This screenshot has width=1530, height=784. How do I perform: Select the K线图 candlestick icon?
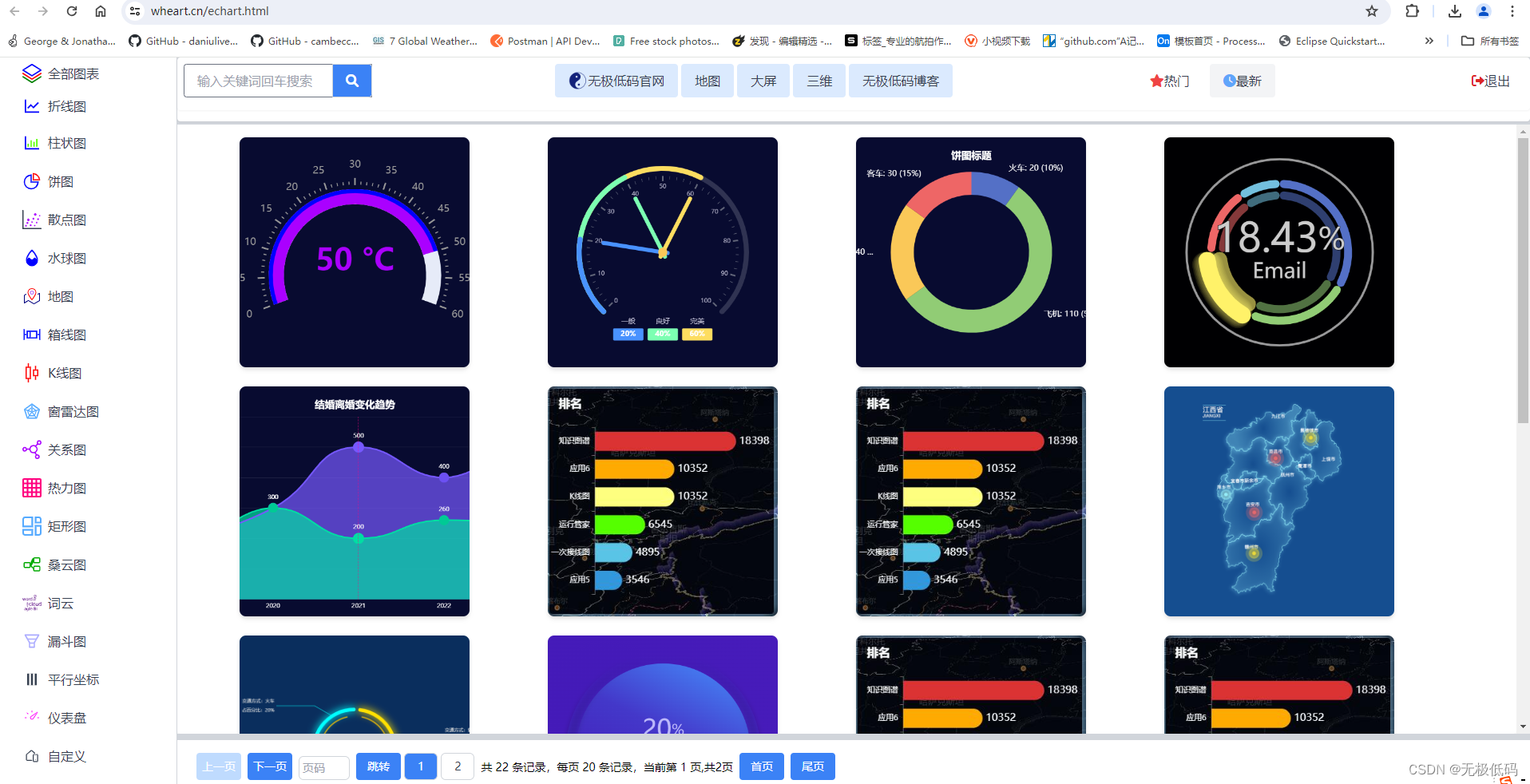[x=32, y=373]
